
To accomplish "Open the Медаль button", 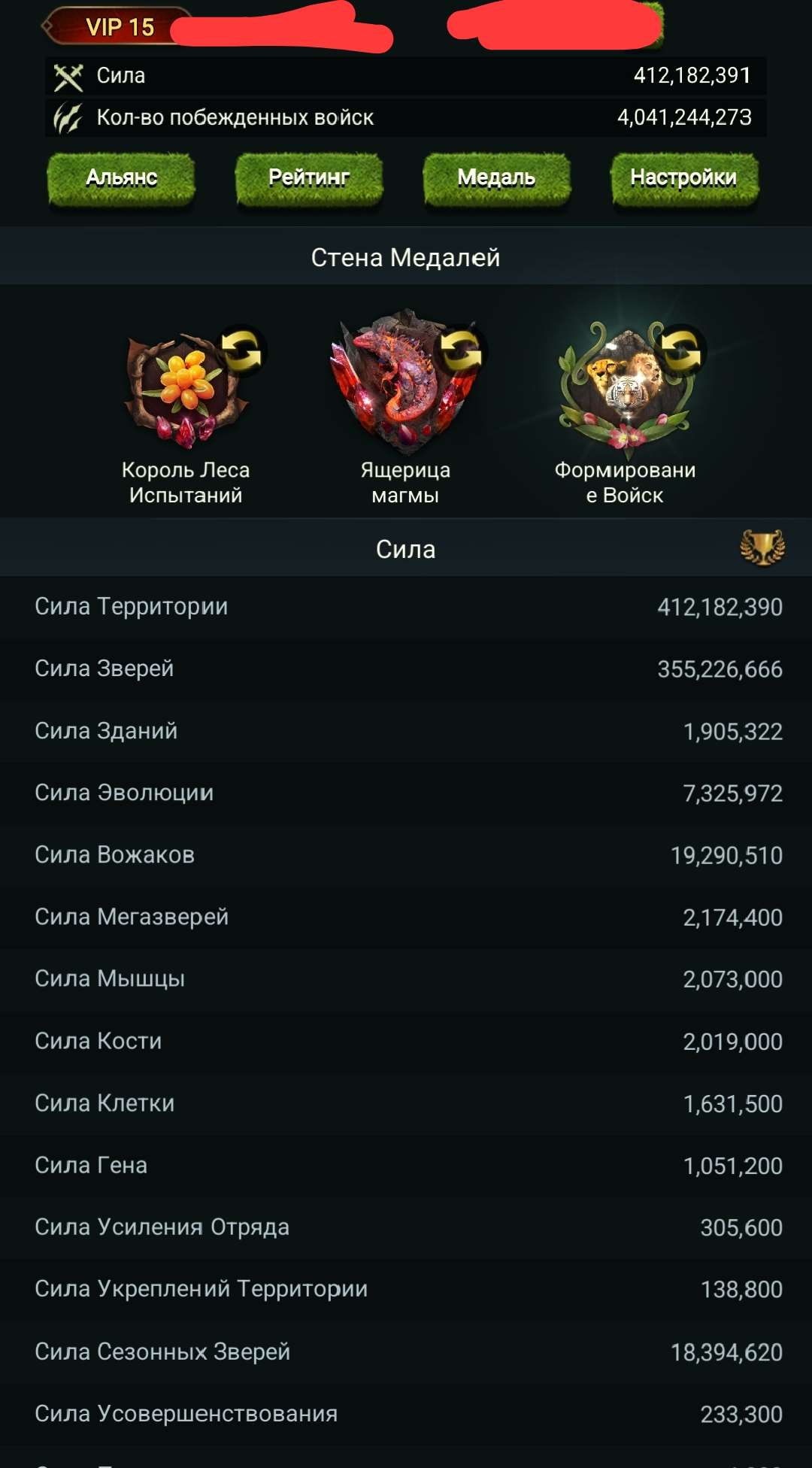I will click(x=496, y=178).
